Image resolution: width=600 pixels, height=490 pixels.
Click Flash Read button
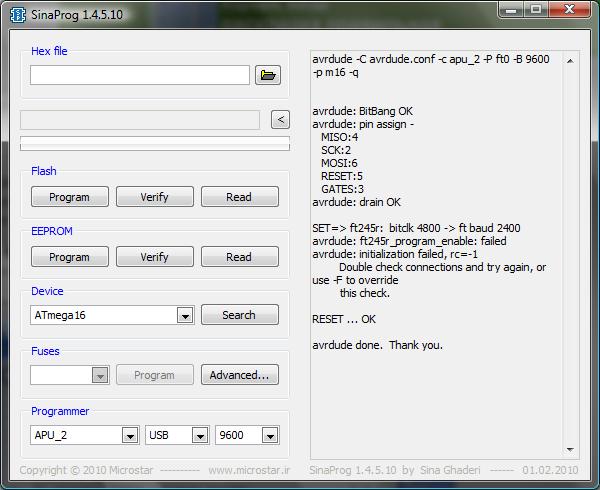click(239, 197)
